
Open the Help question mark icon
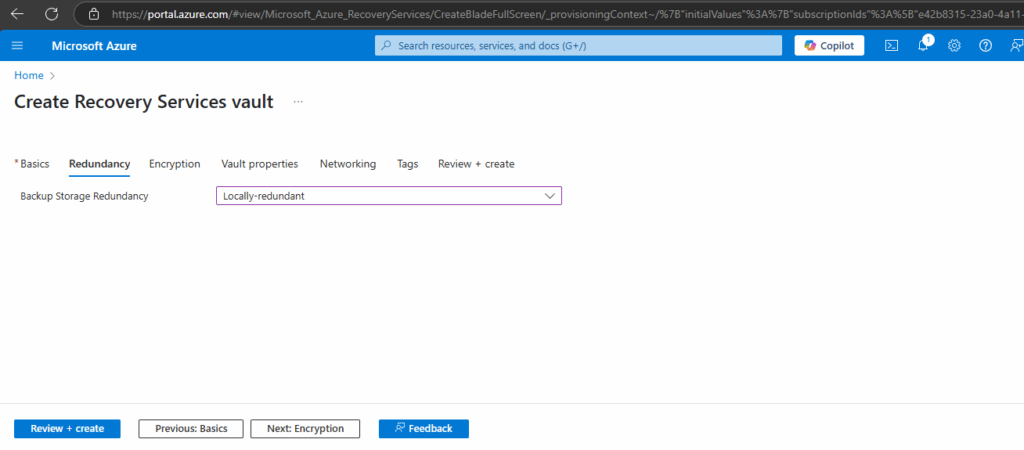985,46
